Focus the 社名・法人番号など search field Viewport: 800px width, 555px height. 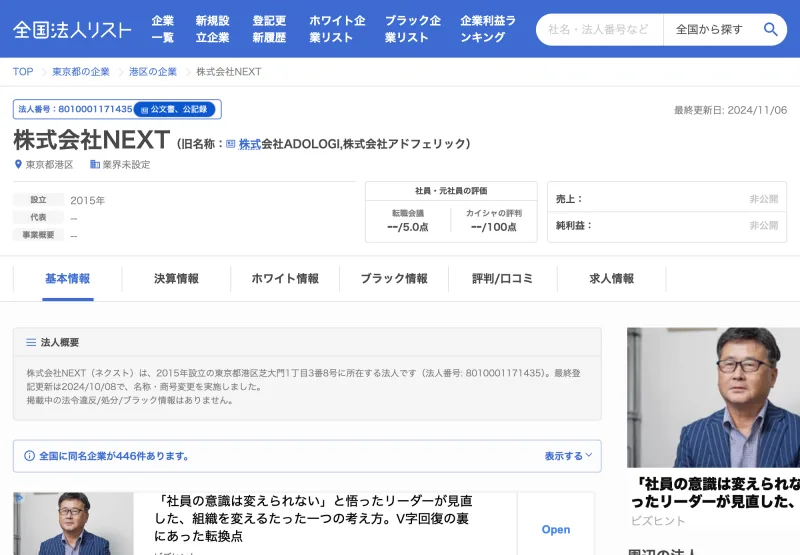coord(599,30)
